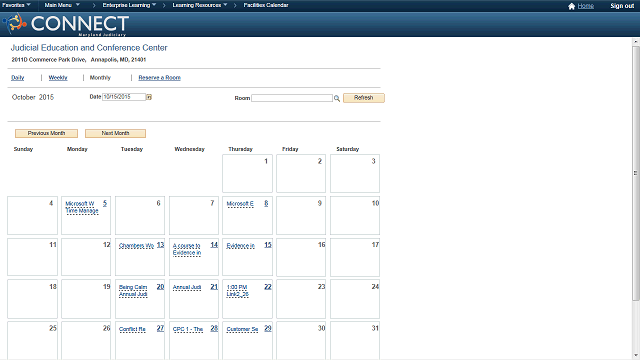640x360 pixels.
Task: Click the Judicial Education and Conference Center heading
Action: (89, 48)
